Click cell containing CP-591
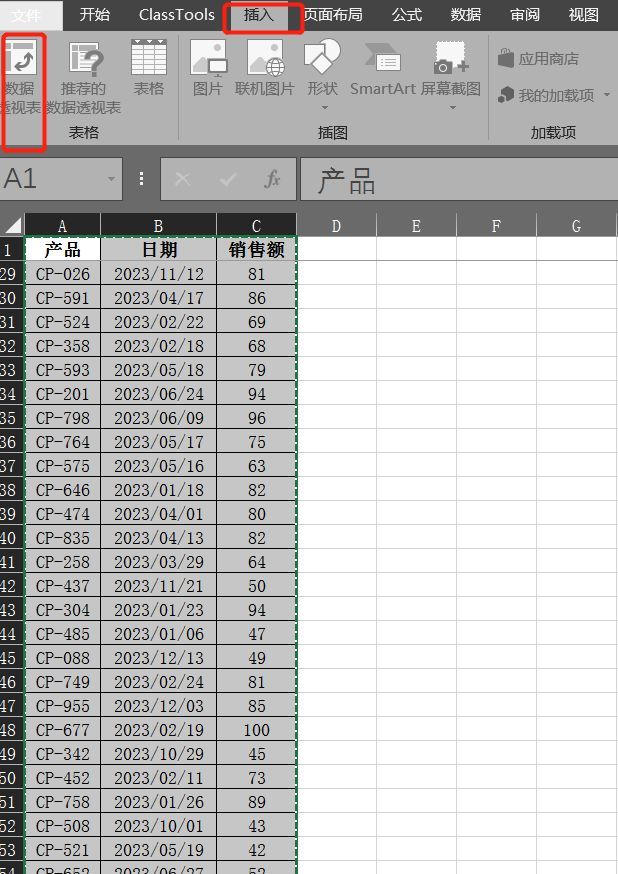This screenshot has height=874, width=618. 62,298
